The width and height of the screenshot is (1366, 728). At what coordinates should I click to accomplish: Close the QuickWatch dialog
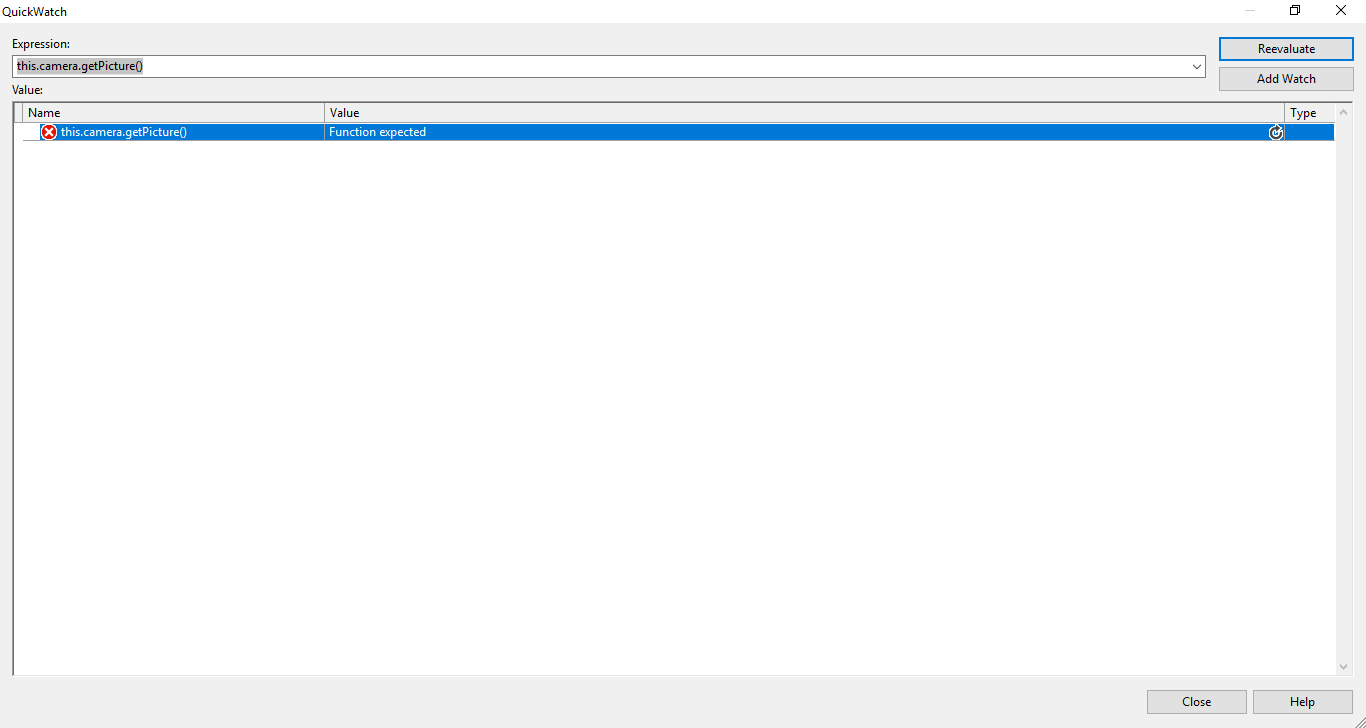click(1197, 701)
